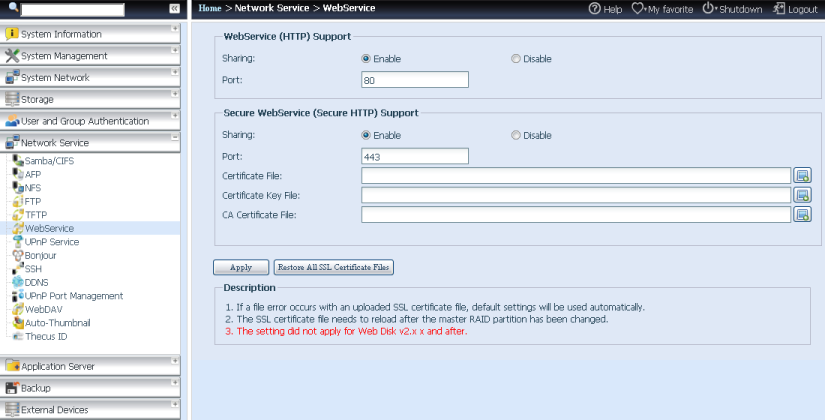825x420 pixels.
Task: Click the Backup icon
Action: [x=12, y=388]
